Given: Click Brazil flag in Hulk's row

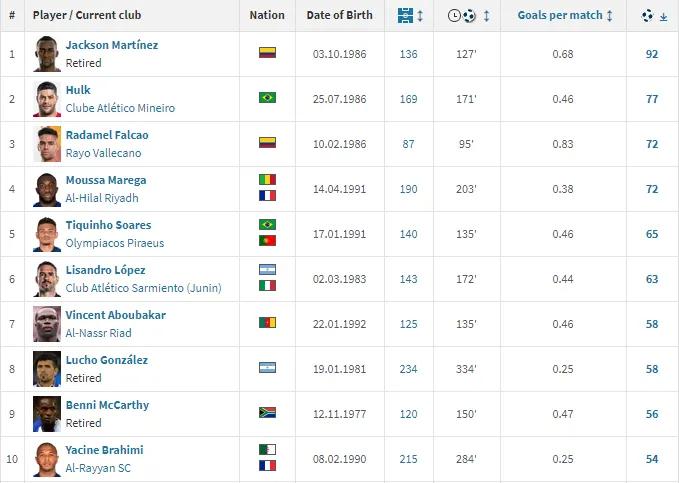Looking at the screenshot, I should (267, 97).
